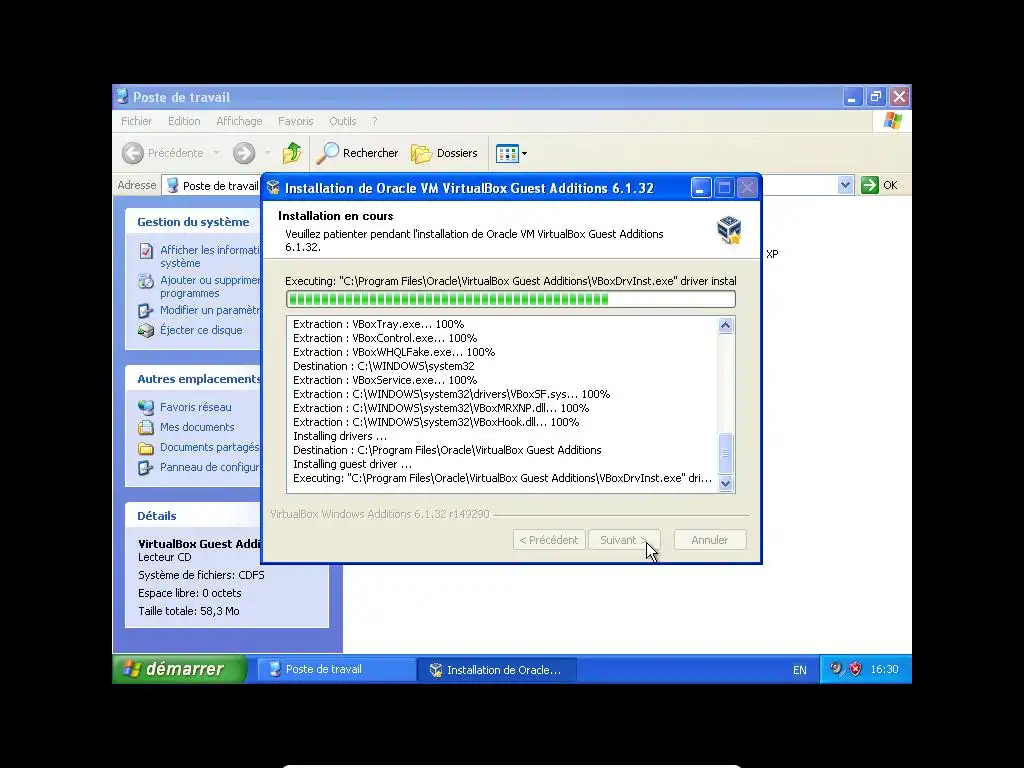1024x768 pixels.
Task: Click Afficher les informations système link
Action: click(x=210, y=257)
